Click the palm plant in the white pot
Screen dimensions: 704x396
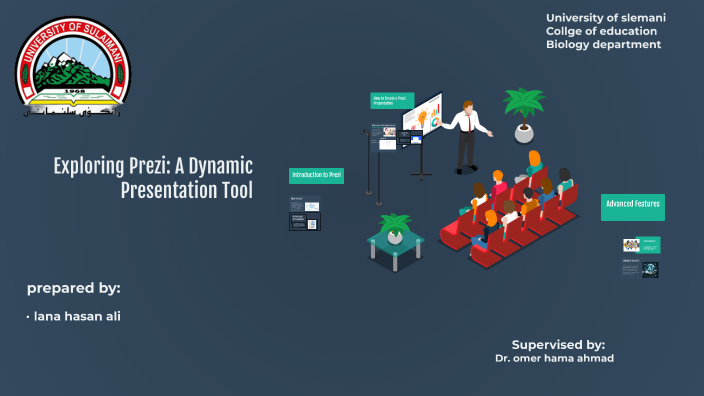pyautogui.click(x=524, y=115)
